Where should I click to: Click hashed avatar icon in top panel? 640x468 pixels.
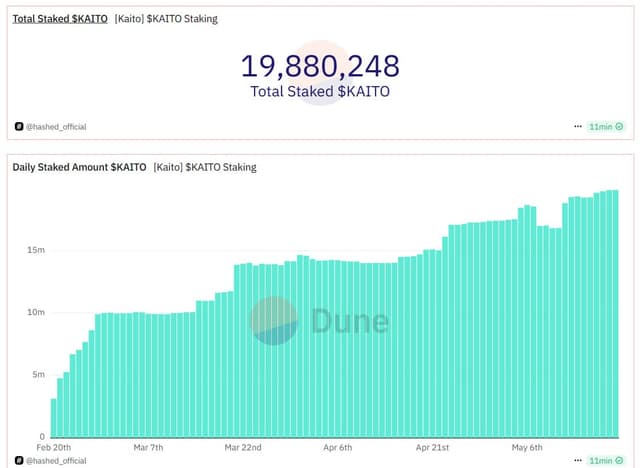[19, 126]
